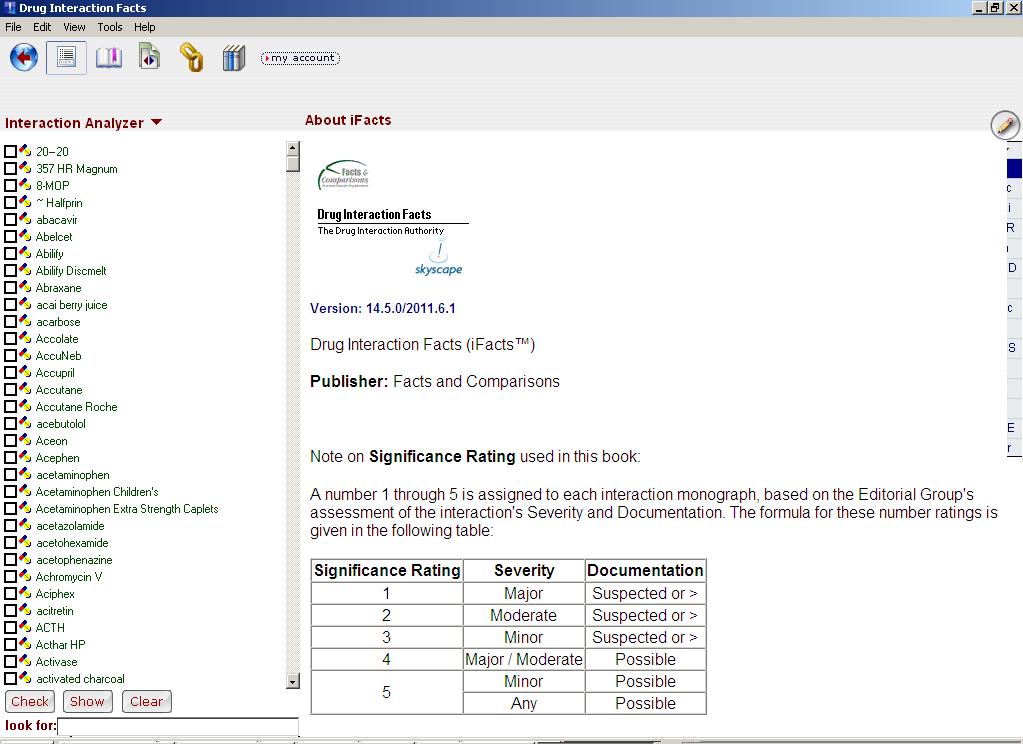This screenshot has width=1023, height=744.
Task: Click the pencil annotation icon
Action: coord(1004,125)
